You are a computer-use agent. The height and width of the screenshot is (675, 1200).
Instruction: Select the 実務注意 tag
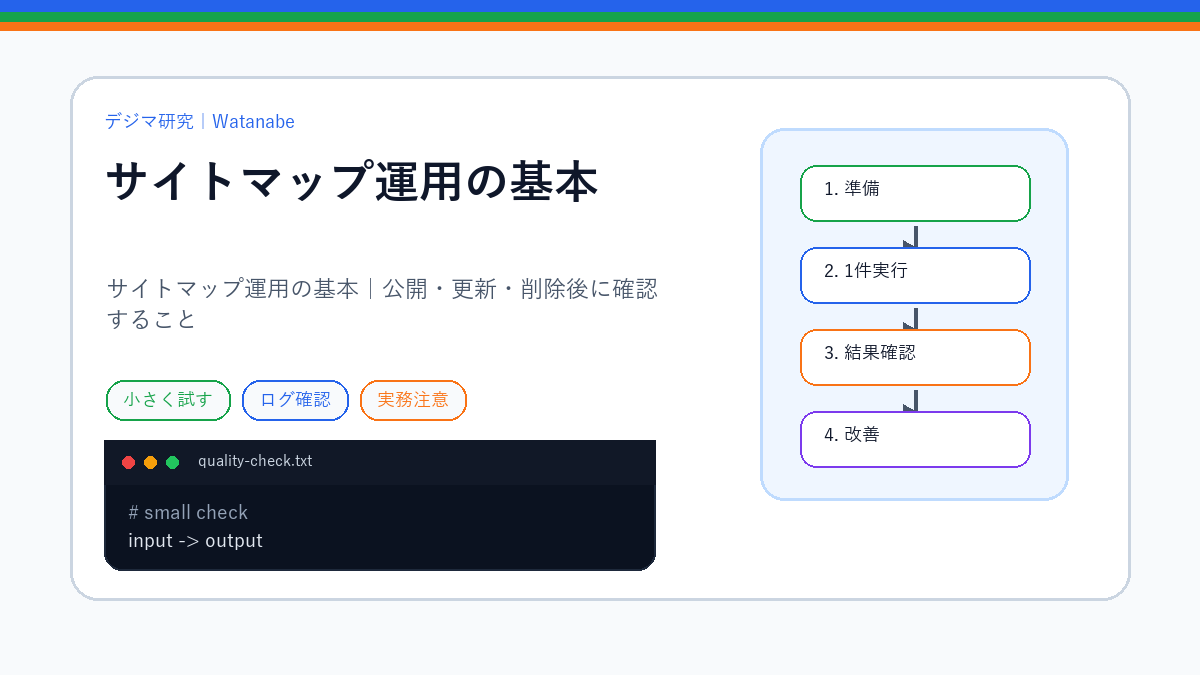pos(413,400)
